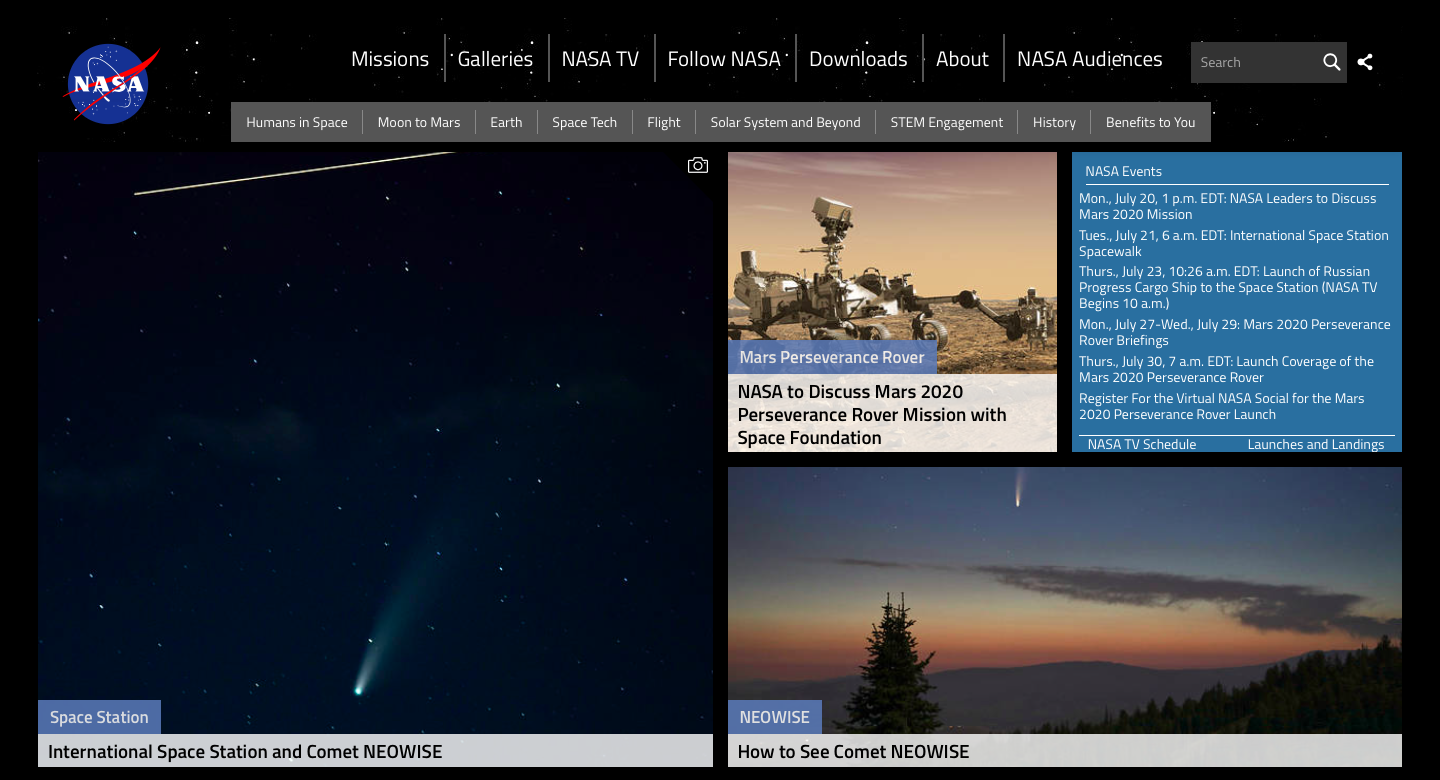Image resolution: width=1440 pixels, height=780 pixels.
Task: Select STEM Engagement topic
Action: (947, 122)
